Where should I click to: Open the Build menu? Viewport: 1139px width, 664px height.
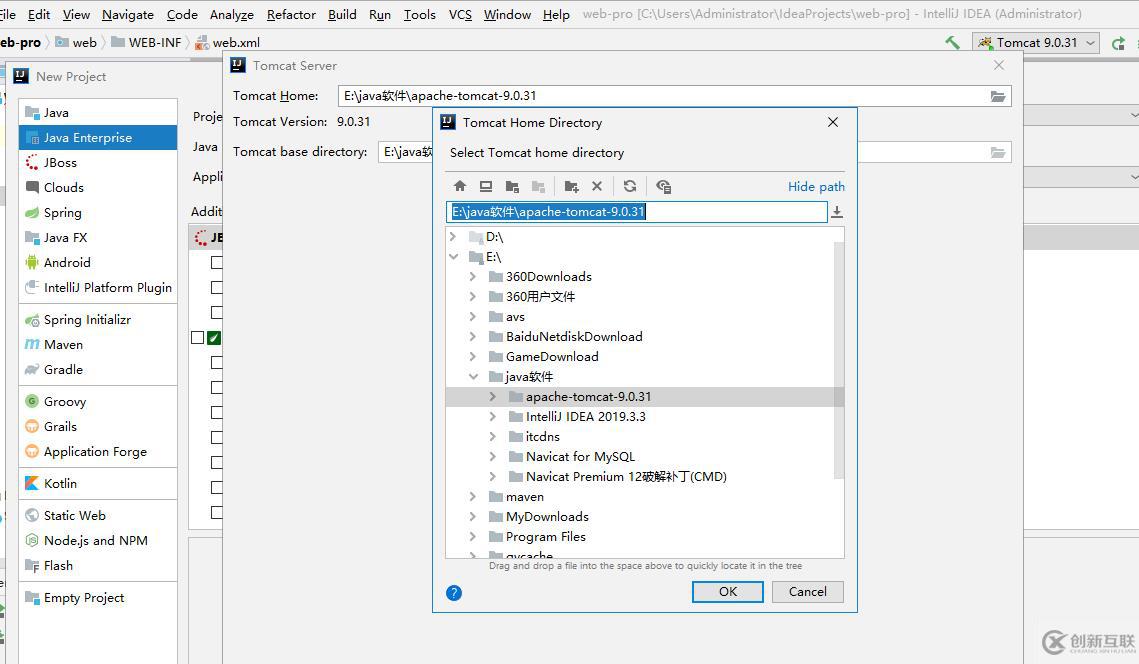coord(342,15)
